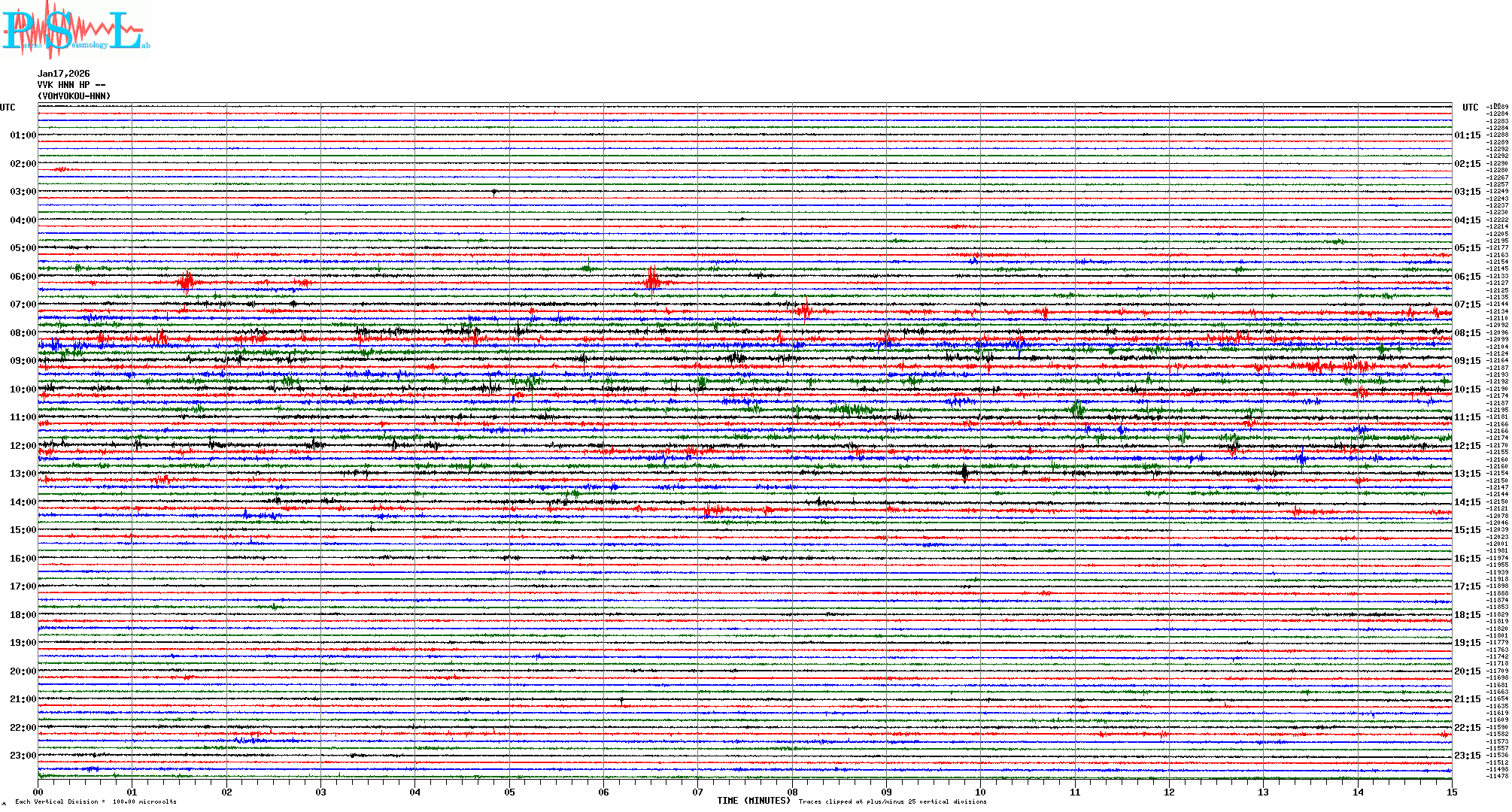Screen dimensions: 1512x812
Task: Click minute 05 on bottom time axis
Action: (x=509, y=792)
